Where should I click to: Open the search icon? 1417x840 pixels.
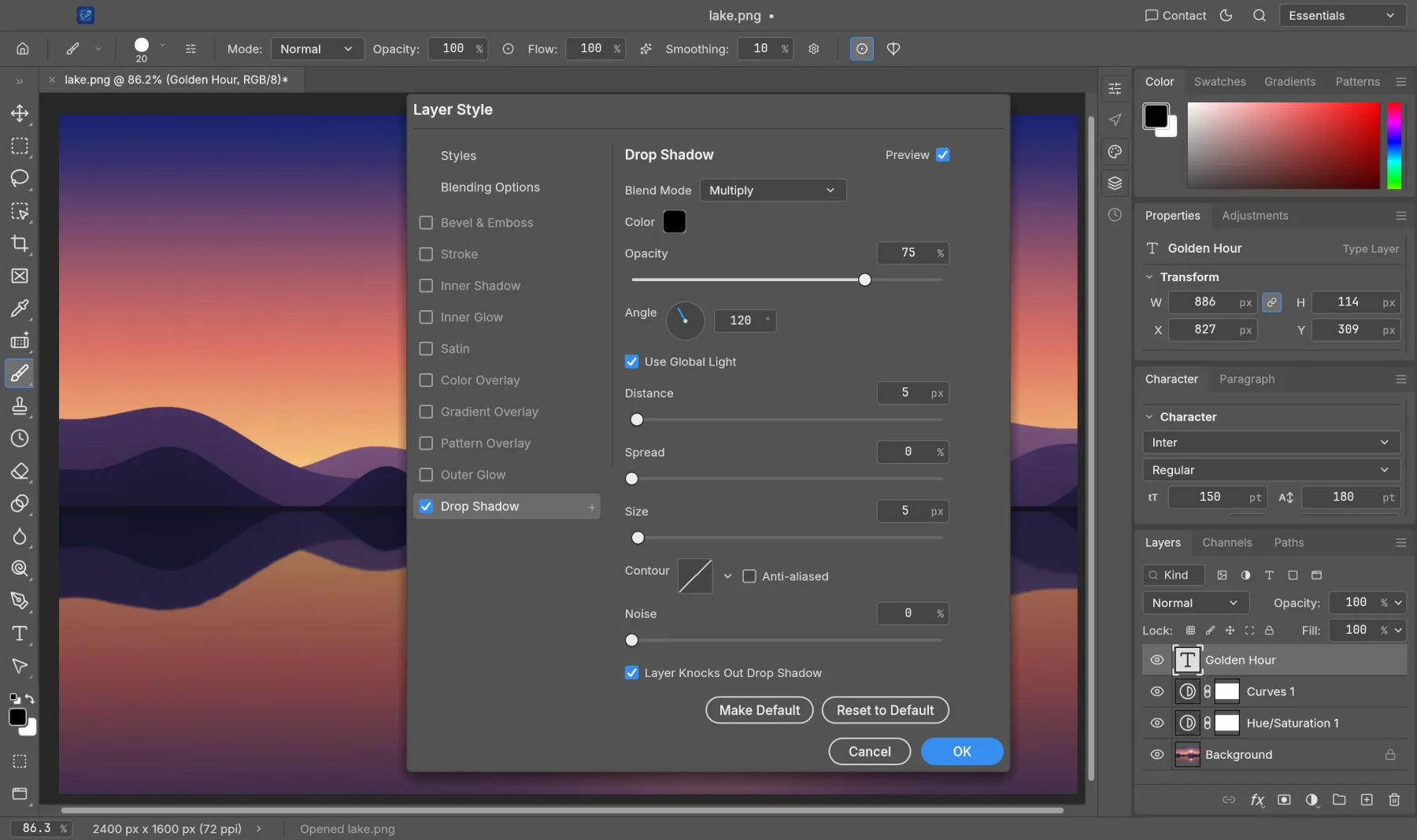pyautogui.click(x=1260, y=16)
